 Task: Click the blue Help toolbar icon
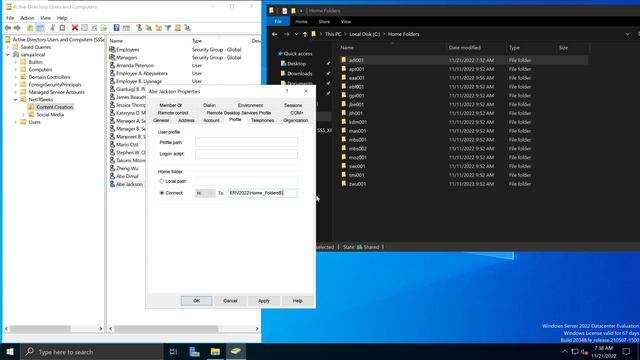coord(116,28)
